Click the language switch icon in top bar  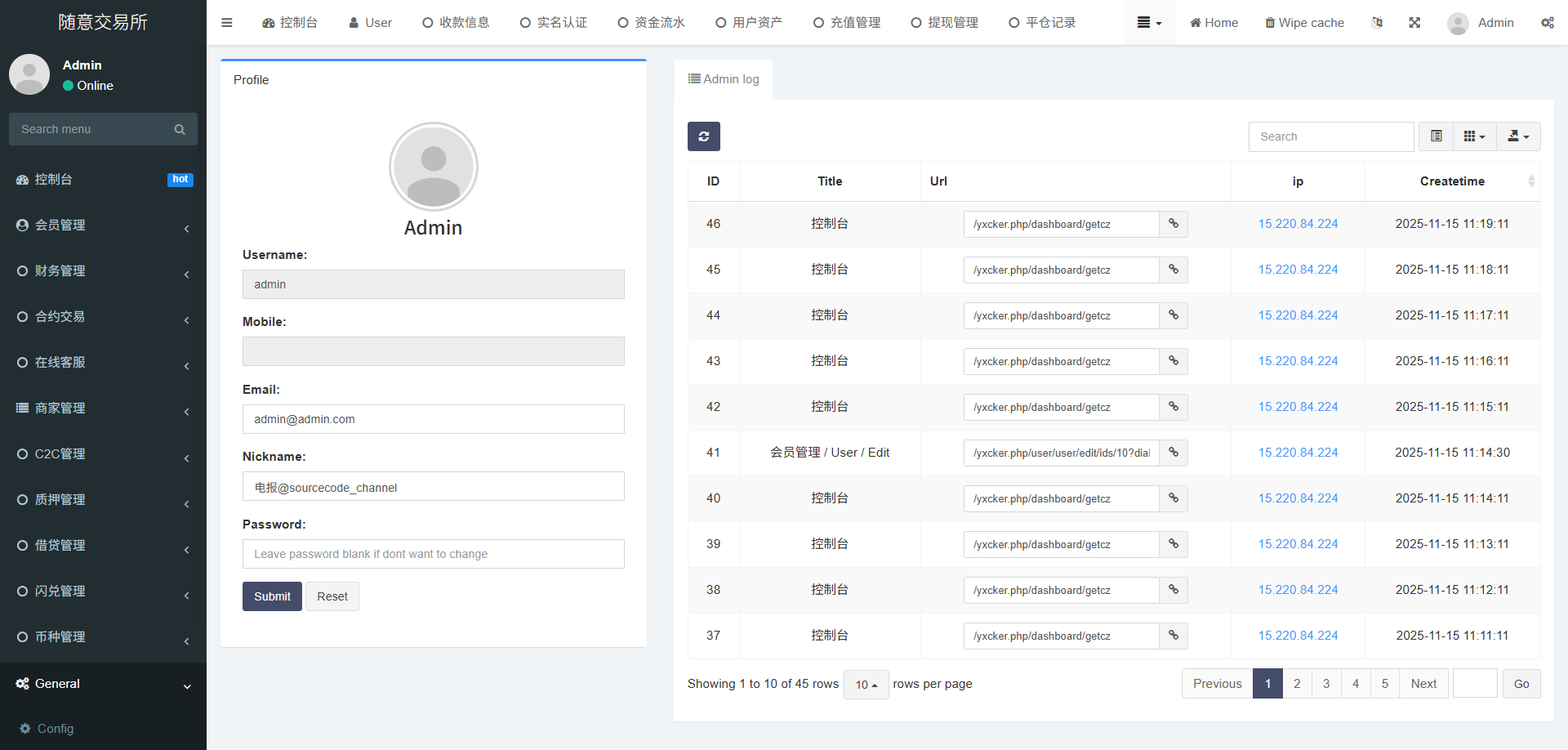(x=1377, y=23)
